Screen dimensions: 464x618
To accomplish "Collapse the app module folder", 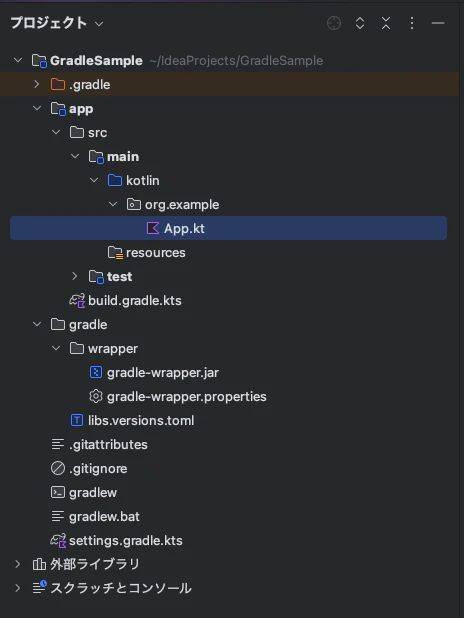I will (x=37, y=108).
